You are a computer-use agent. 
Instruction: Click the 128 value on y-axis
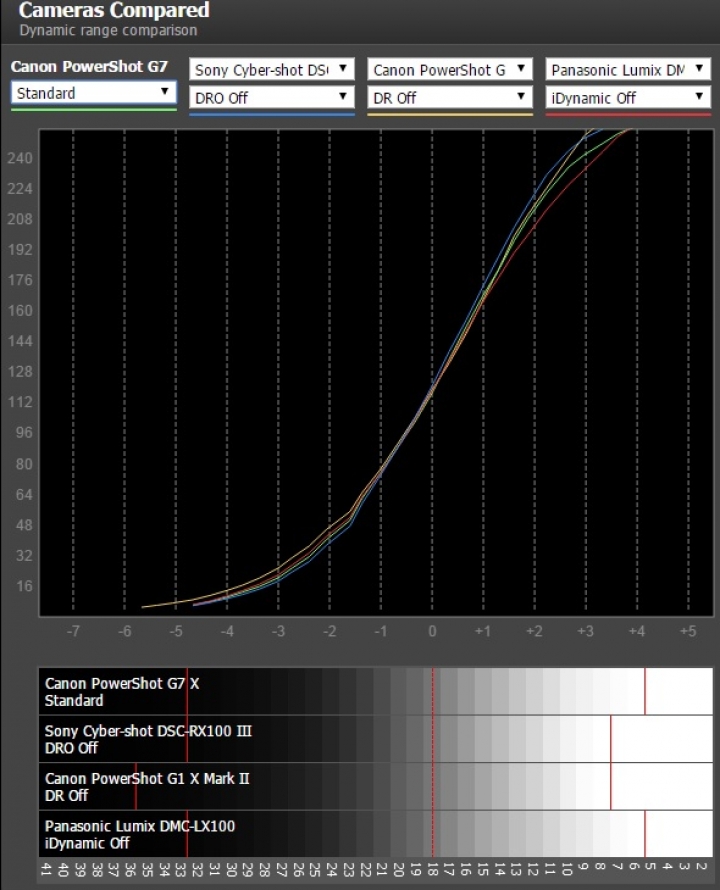pyautogui.click(x=20, y=372)
